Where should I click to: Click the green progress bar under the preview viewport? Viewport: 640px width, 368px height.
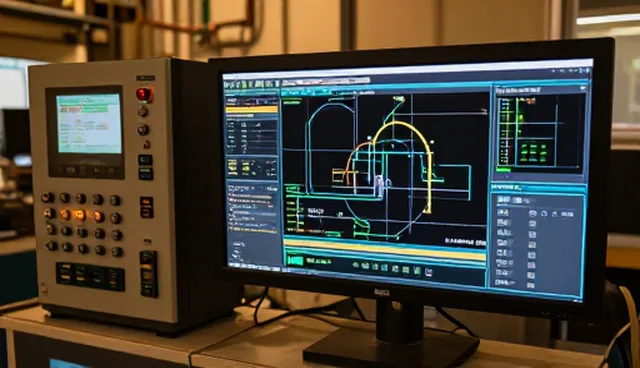tap(503, 170)
